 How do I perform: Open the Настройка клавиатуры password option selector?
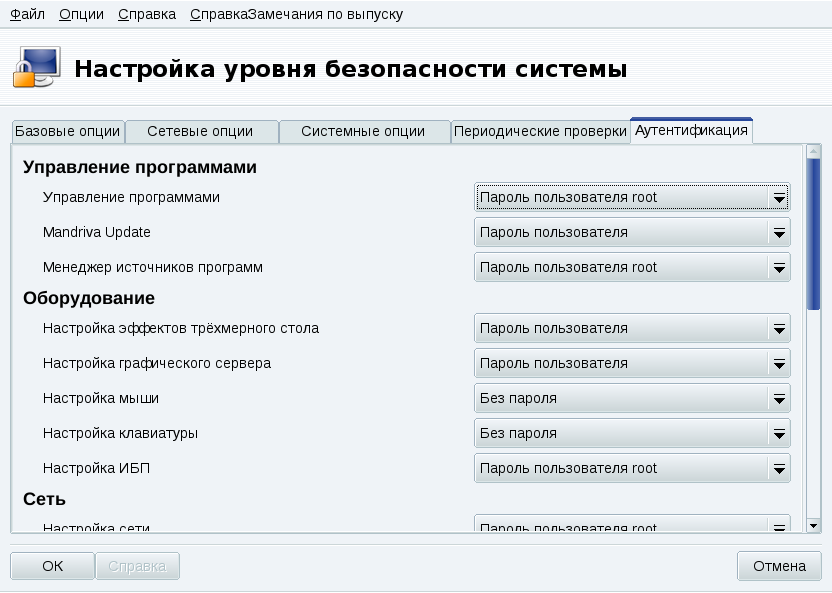coord(778,433)
